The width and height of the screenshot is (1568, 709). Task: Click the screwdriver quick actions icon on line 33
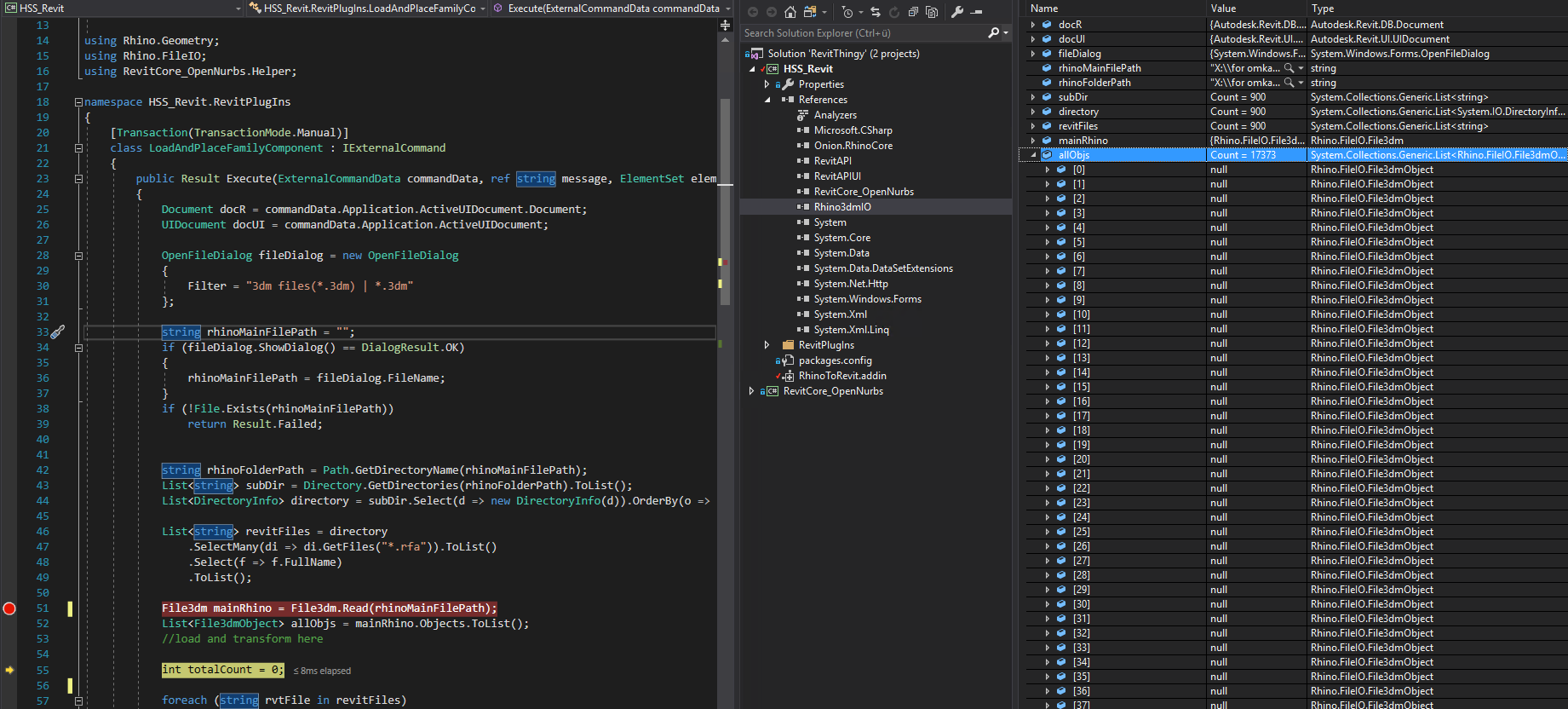58,332
